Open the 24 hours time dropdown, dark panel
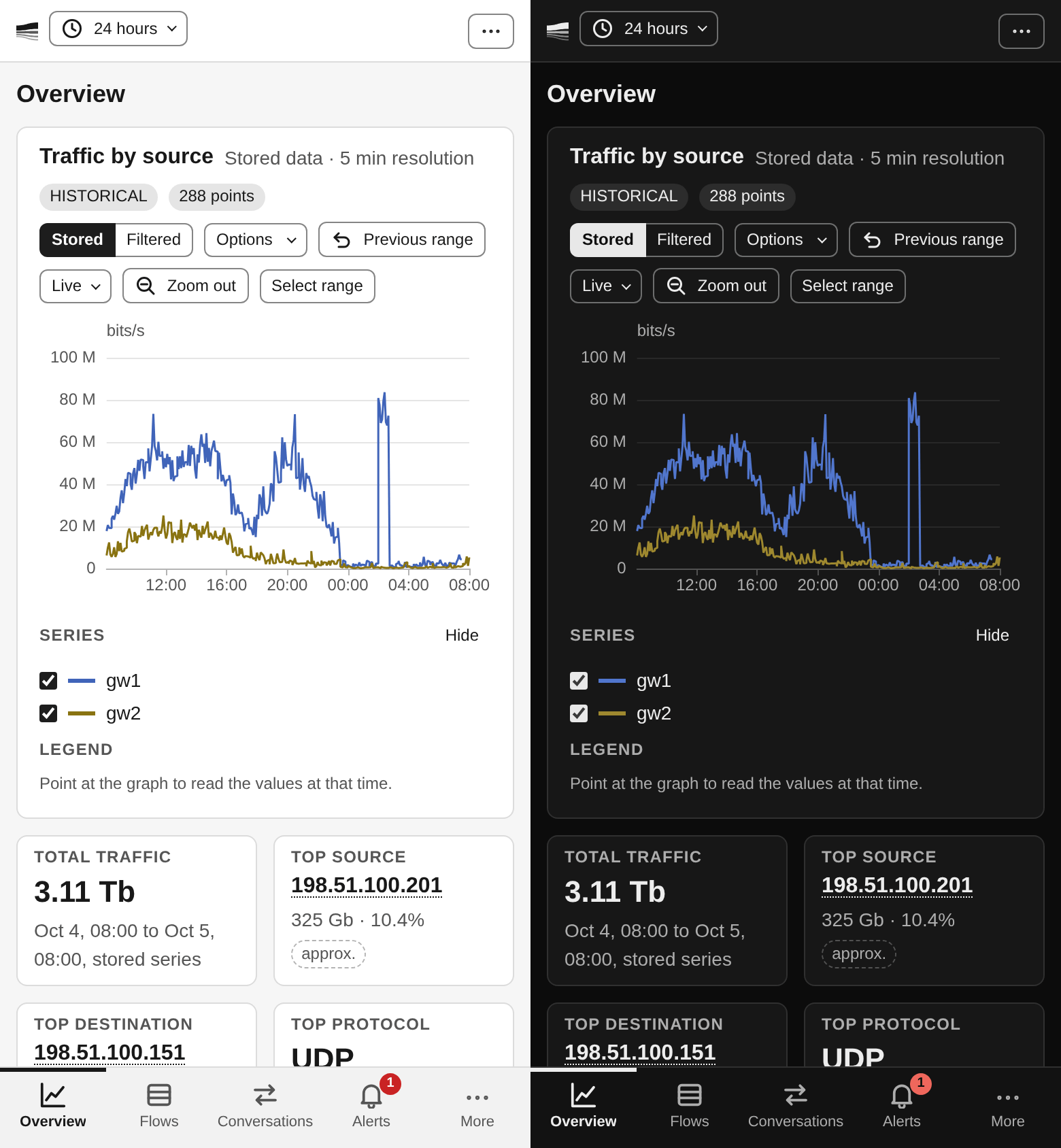 pyautogui.click(x=649, y=29)
